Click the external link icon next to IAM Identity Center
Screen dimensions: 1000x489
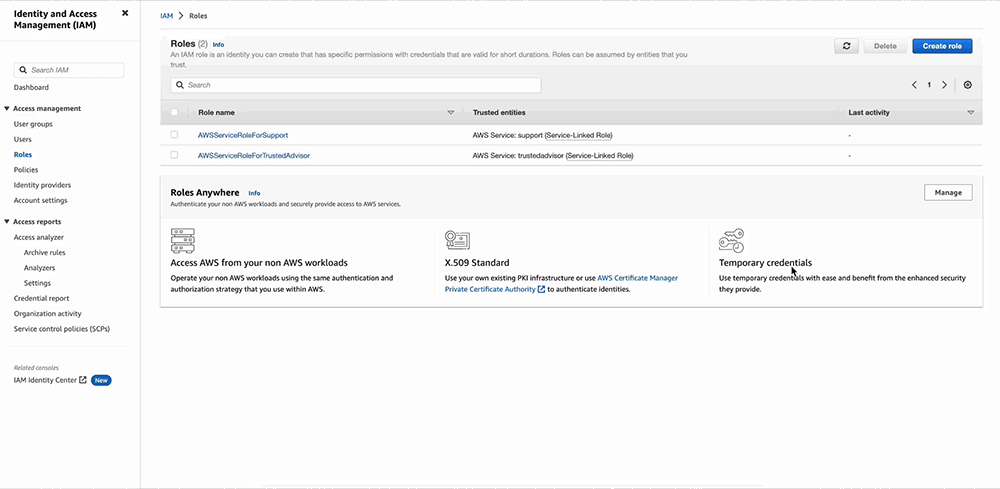[x=83, y=380]
